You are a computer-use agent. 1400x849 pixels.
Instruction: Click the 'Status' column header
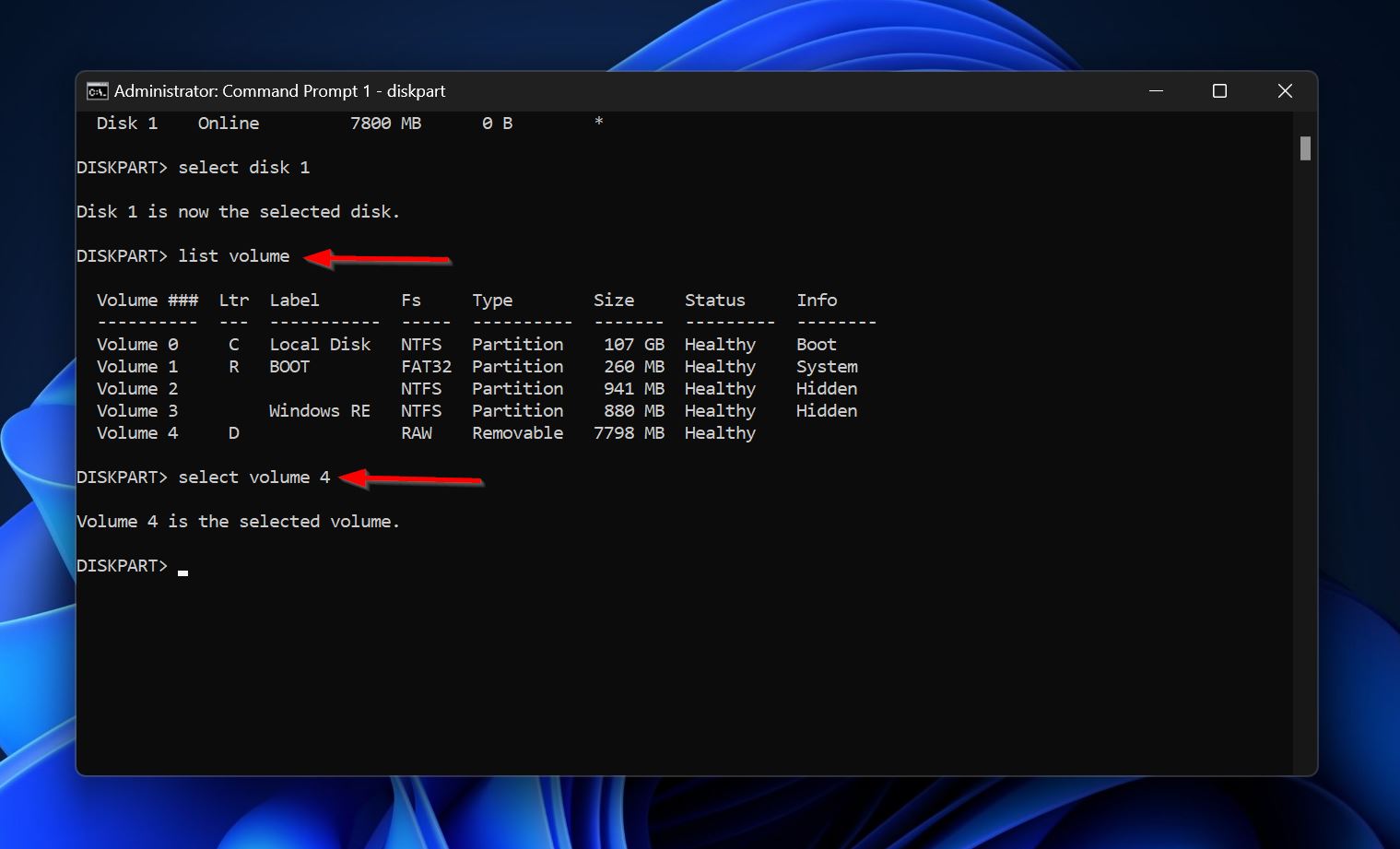[715, 301]
